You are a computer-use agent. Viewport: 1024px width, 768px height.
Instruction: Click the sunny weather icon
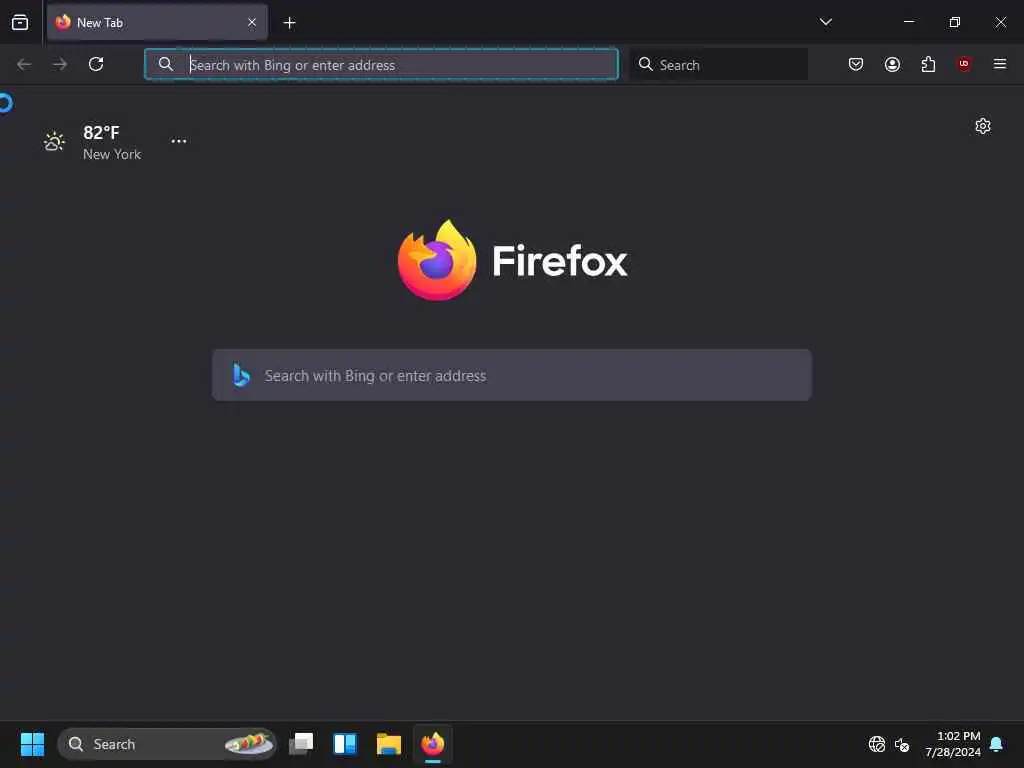54,141
